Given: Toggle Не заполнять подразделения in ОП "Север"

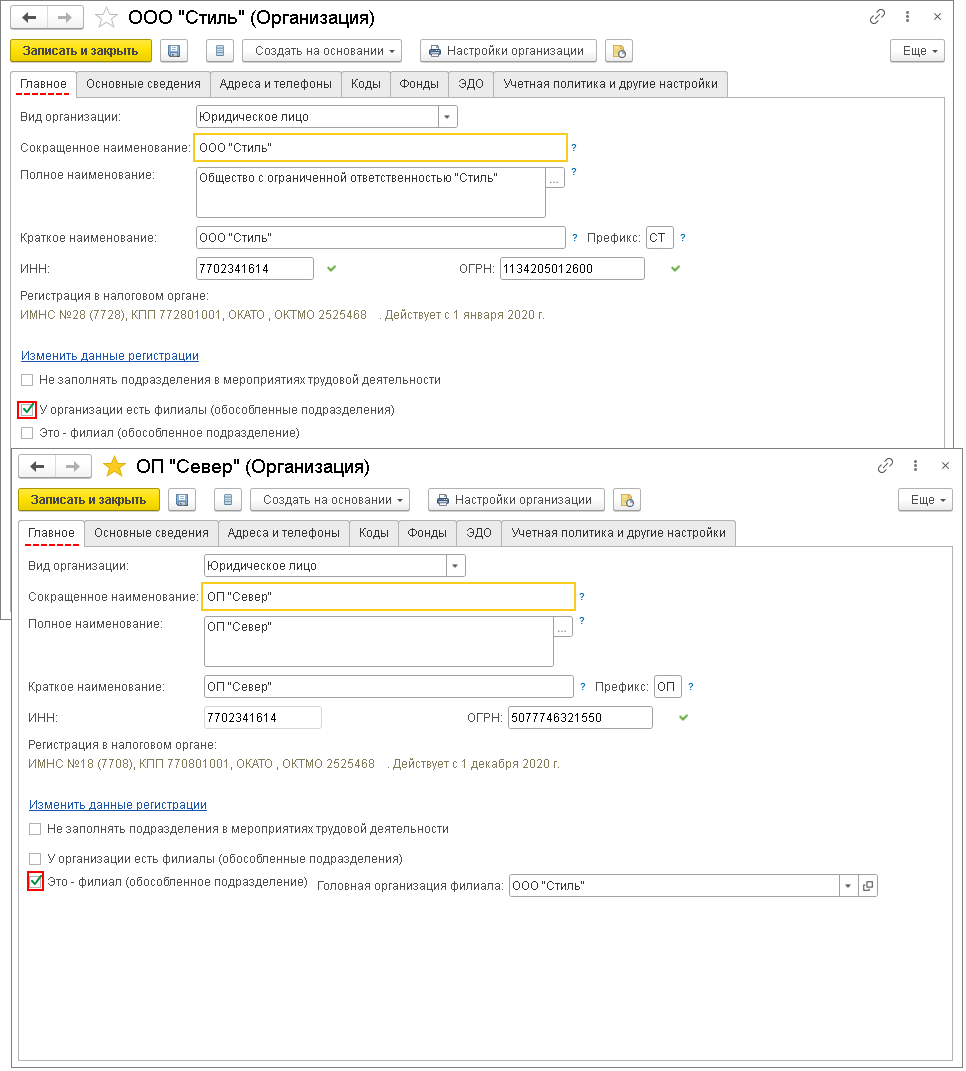Looking at the screenshot, I should pyautogui.click(x=36, y=829).
